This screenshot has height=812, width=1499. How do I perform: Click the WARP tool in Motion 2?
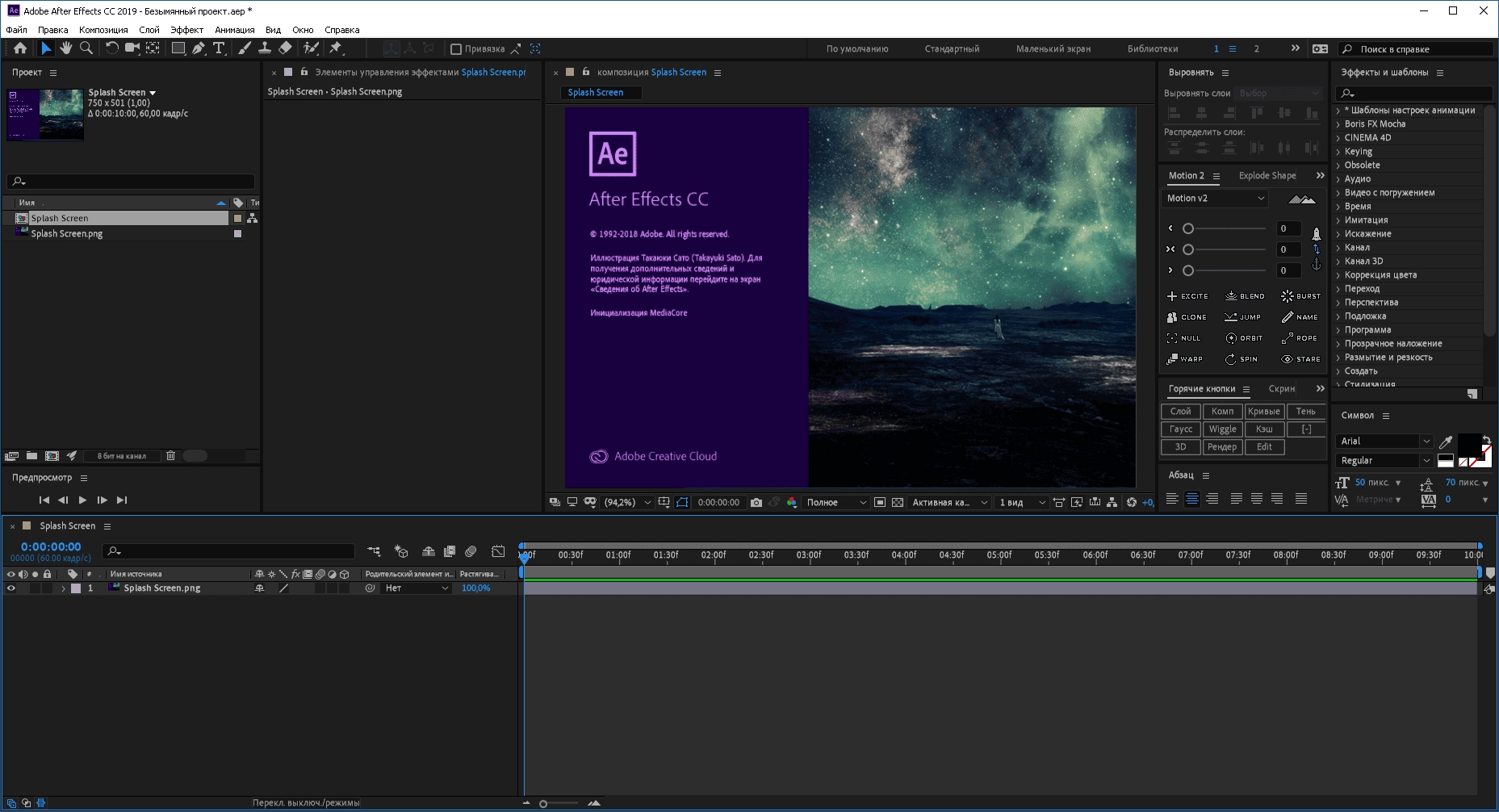(x=1185, y=359)
